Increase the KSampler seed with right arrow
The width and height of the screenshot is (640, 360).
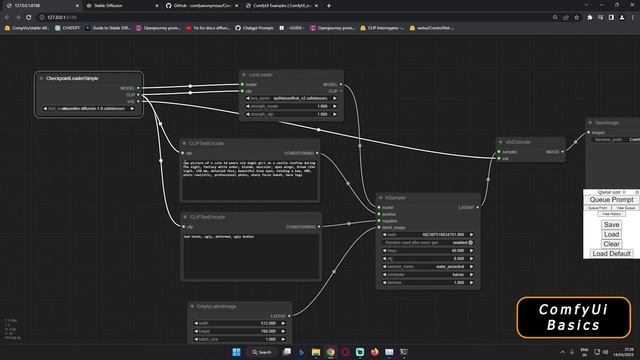[x=471, y=235]
